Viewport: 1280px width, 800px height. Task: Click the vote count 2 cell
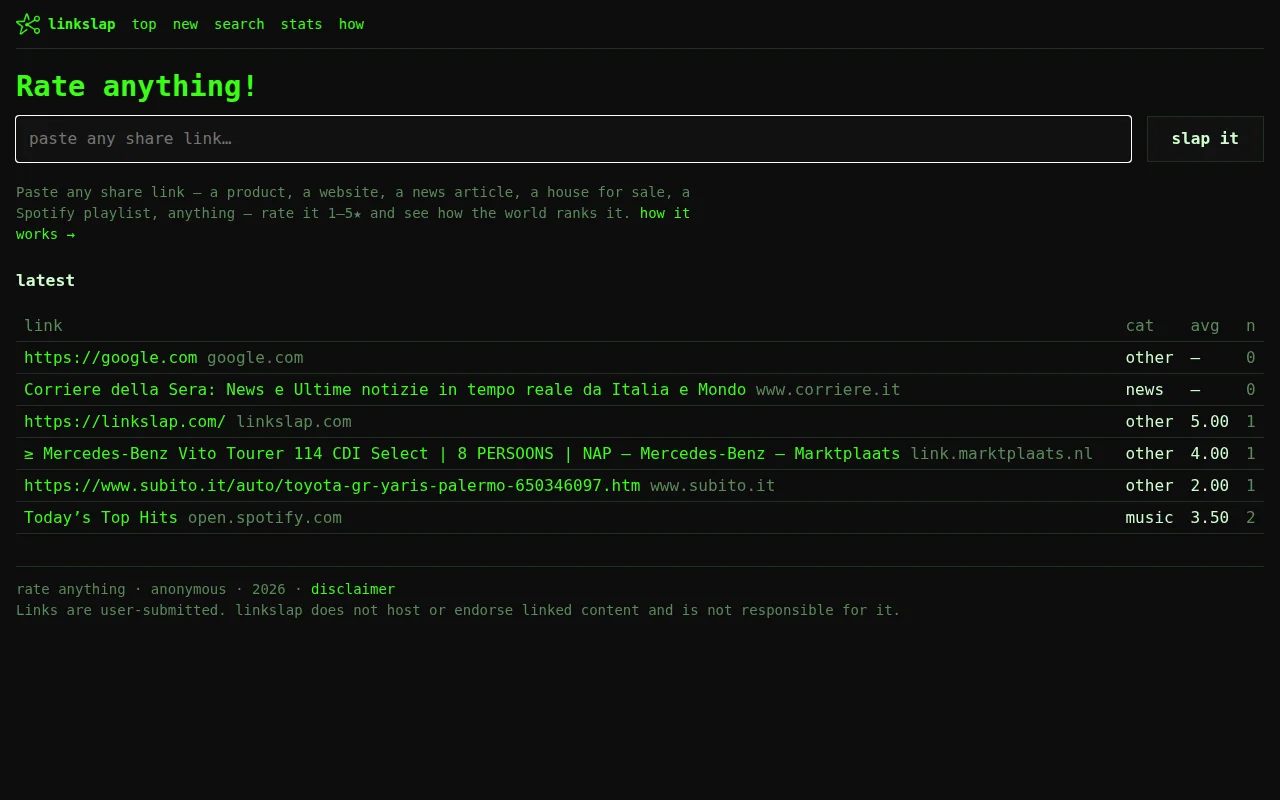click(1250, 518)
